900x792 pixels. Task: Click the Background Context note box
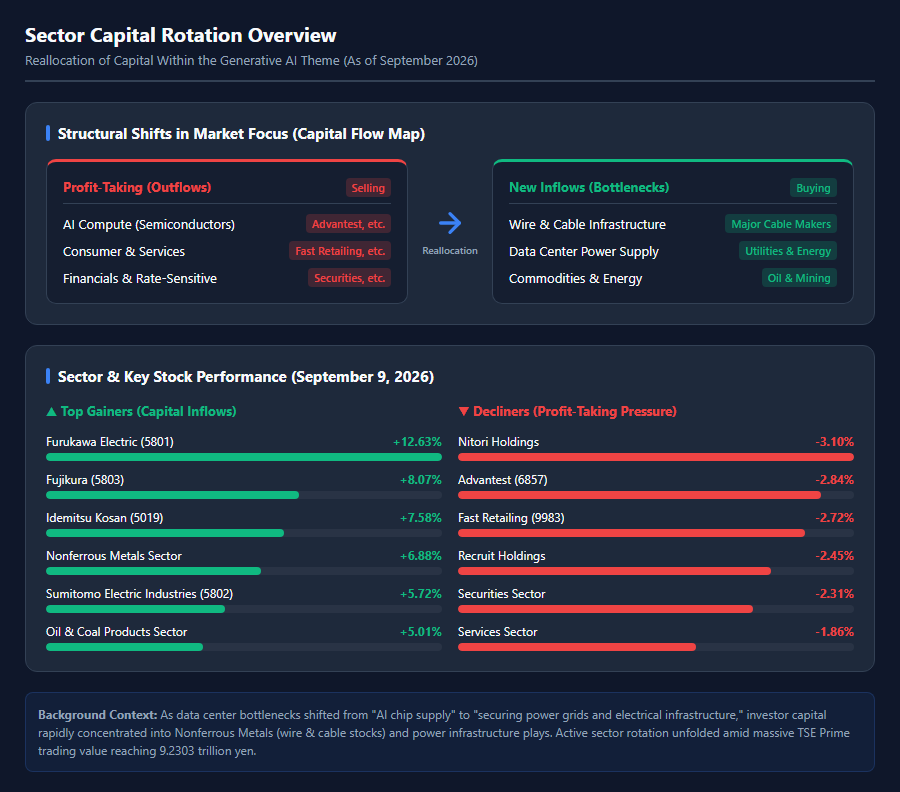(x=450, y=732)
